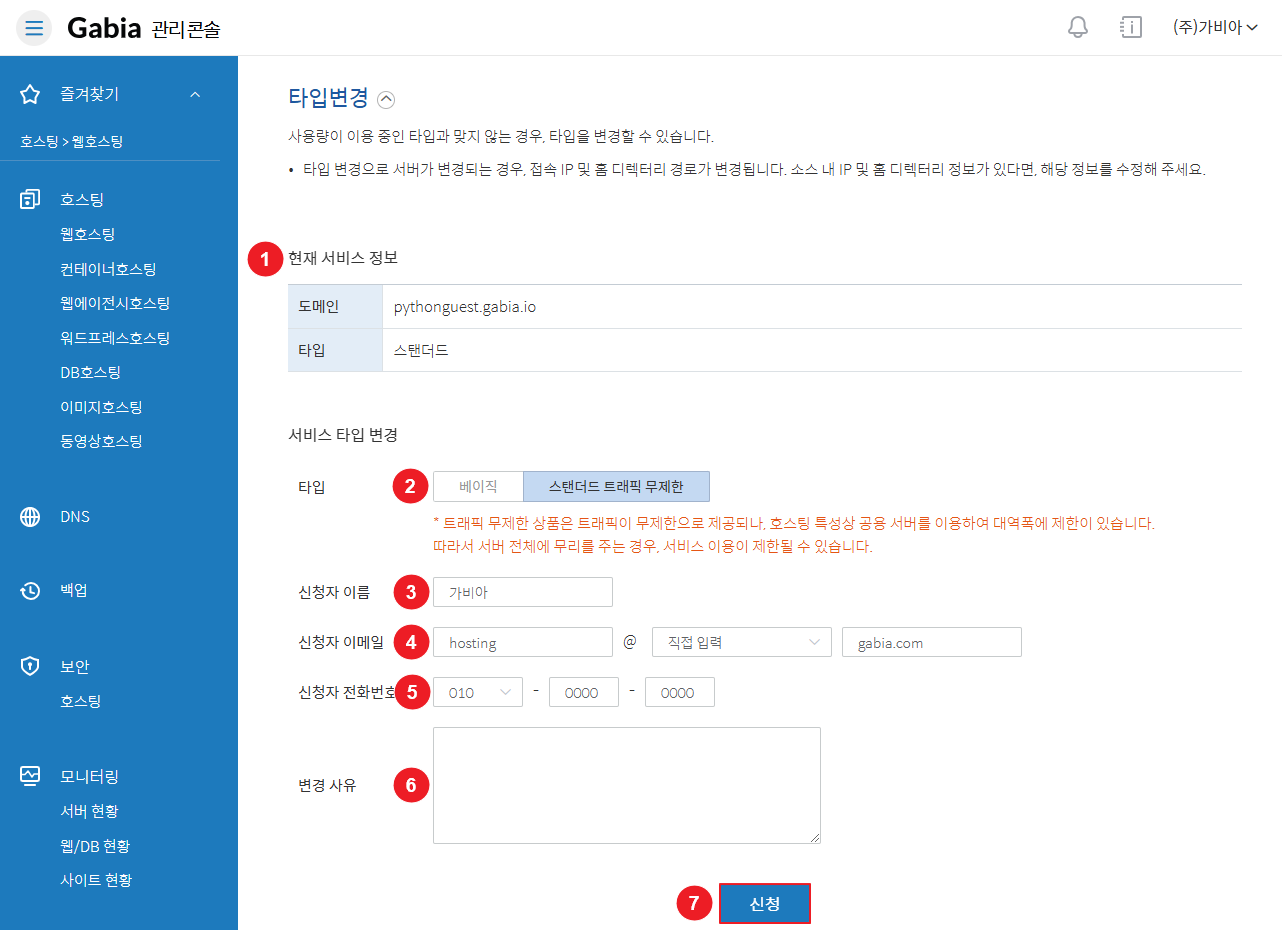The width and height of the screenshot is (1282, 930).
Task: Click the middle phone number field
Action: [584, 692]
